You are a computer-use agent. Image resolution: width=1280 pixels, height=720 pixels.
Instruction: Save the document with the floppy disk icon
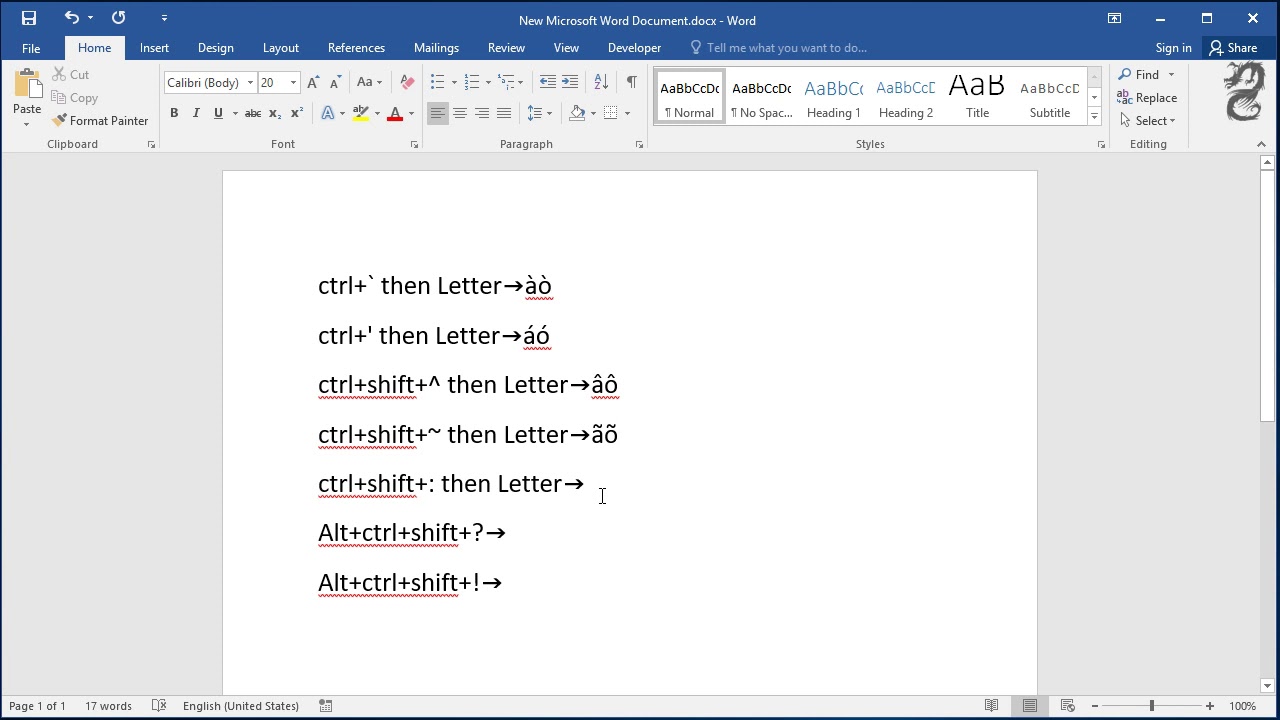(29, 18)
